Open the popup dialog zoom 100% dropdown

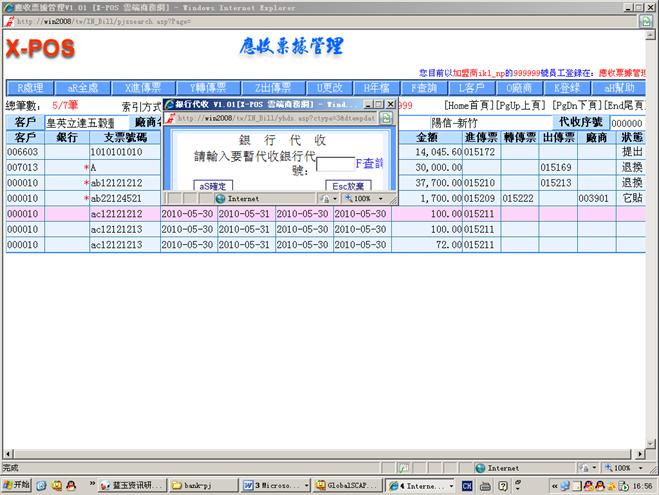pyautogui.click(x=365, y=199)
